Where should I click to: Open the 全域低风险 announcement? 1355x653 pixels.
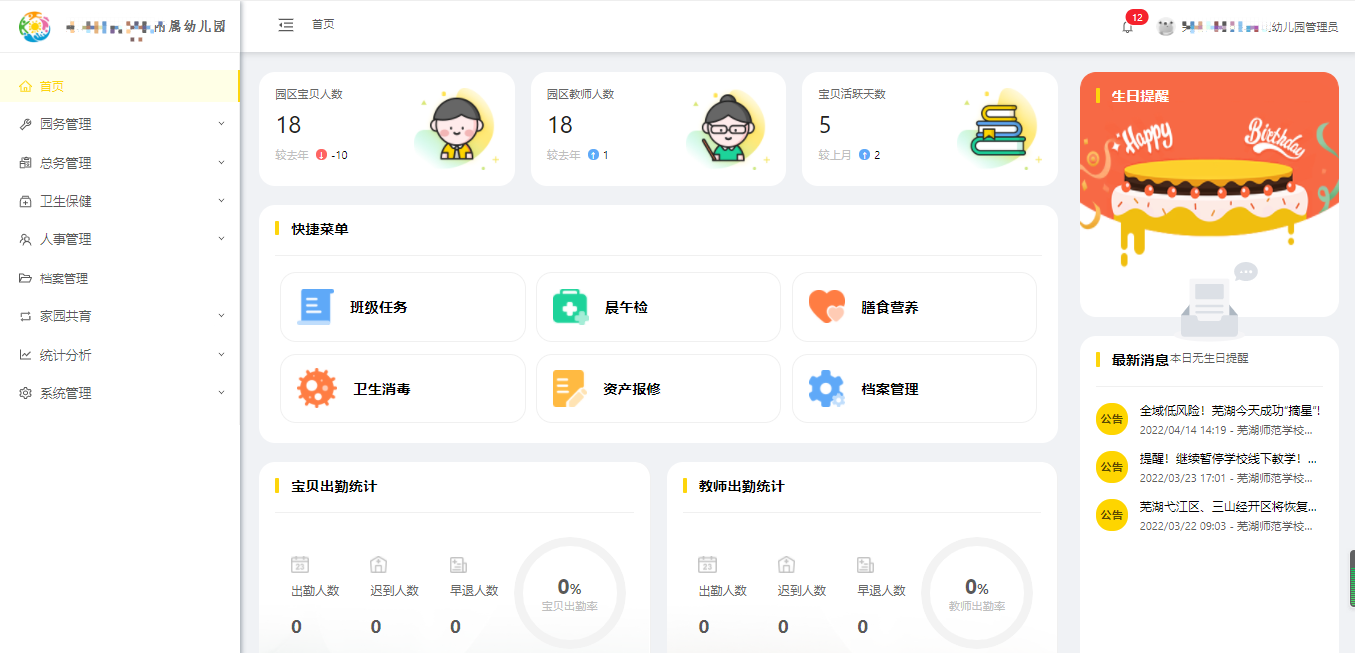click(1230, 411)
